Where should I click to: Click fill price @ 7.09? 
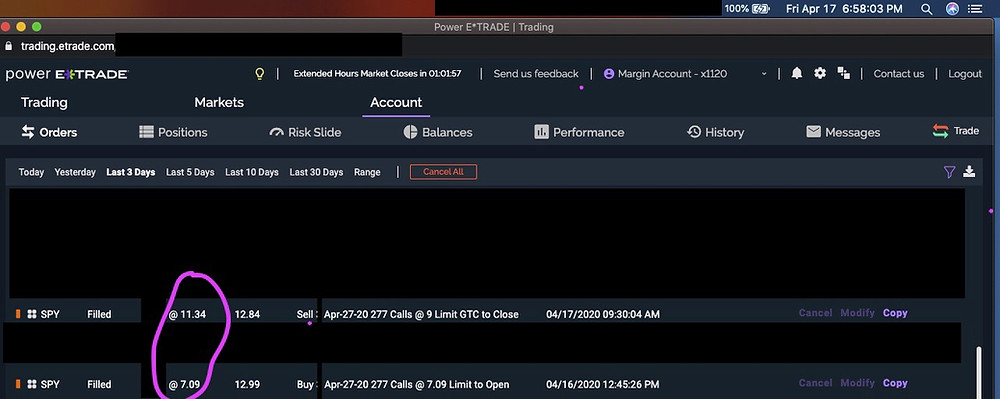184,384
